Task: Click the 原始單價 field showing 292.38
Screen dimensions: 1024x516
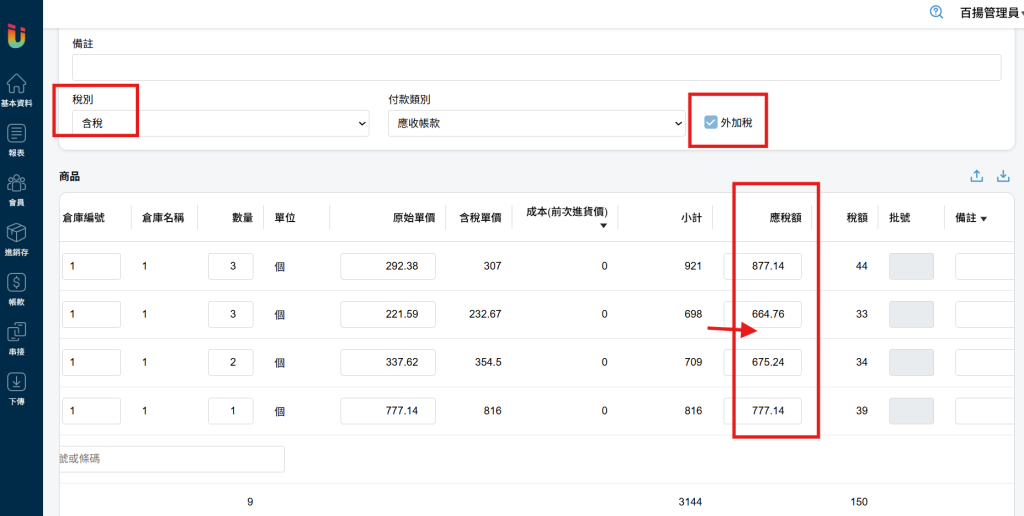Action: click(x=387, y=266)
